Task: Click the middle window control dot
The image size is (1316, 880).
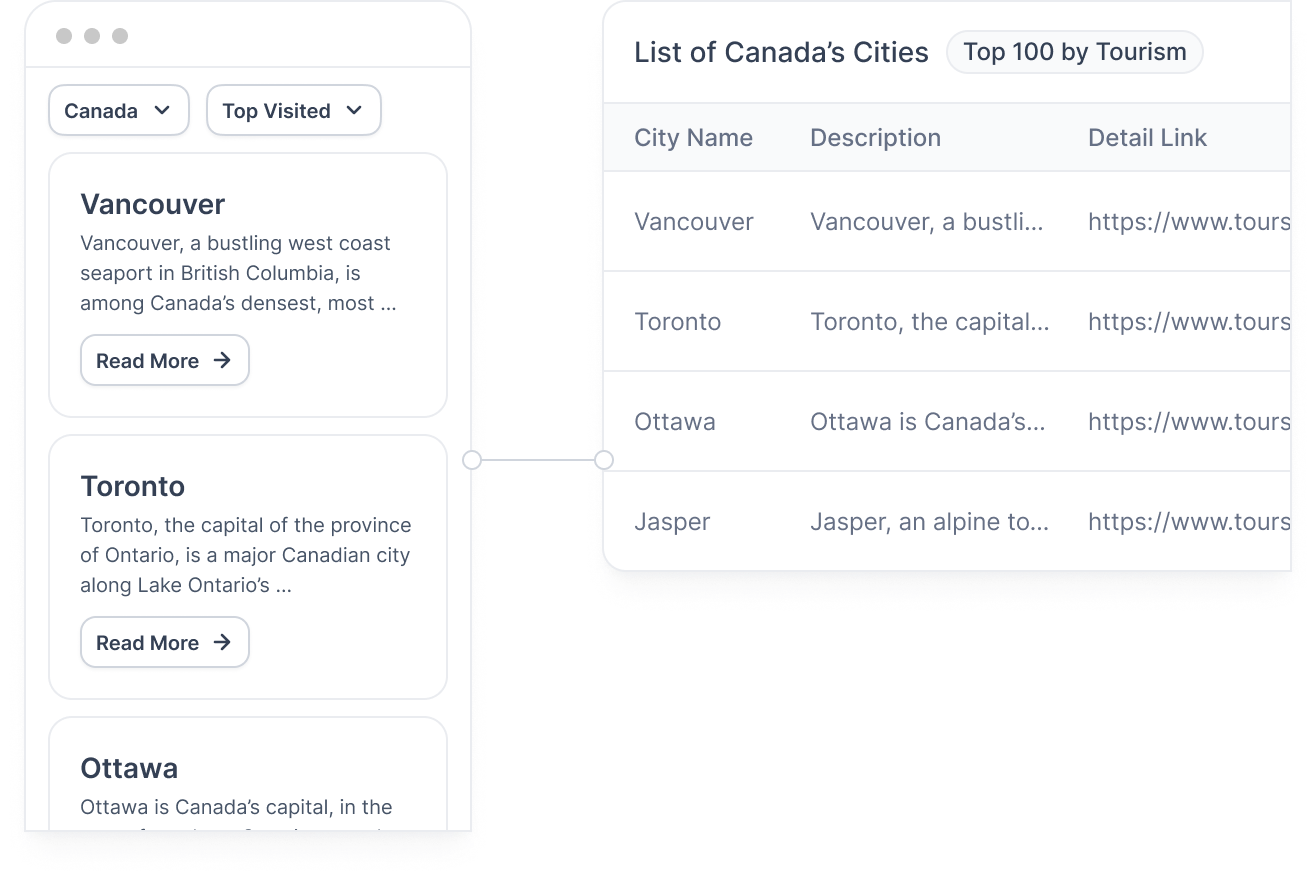Action: click(x=93, y=36)
